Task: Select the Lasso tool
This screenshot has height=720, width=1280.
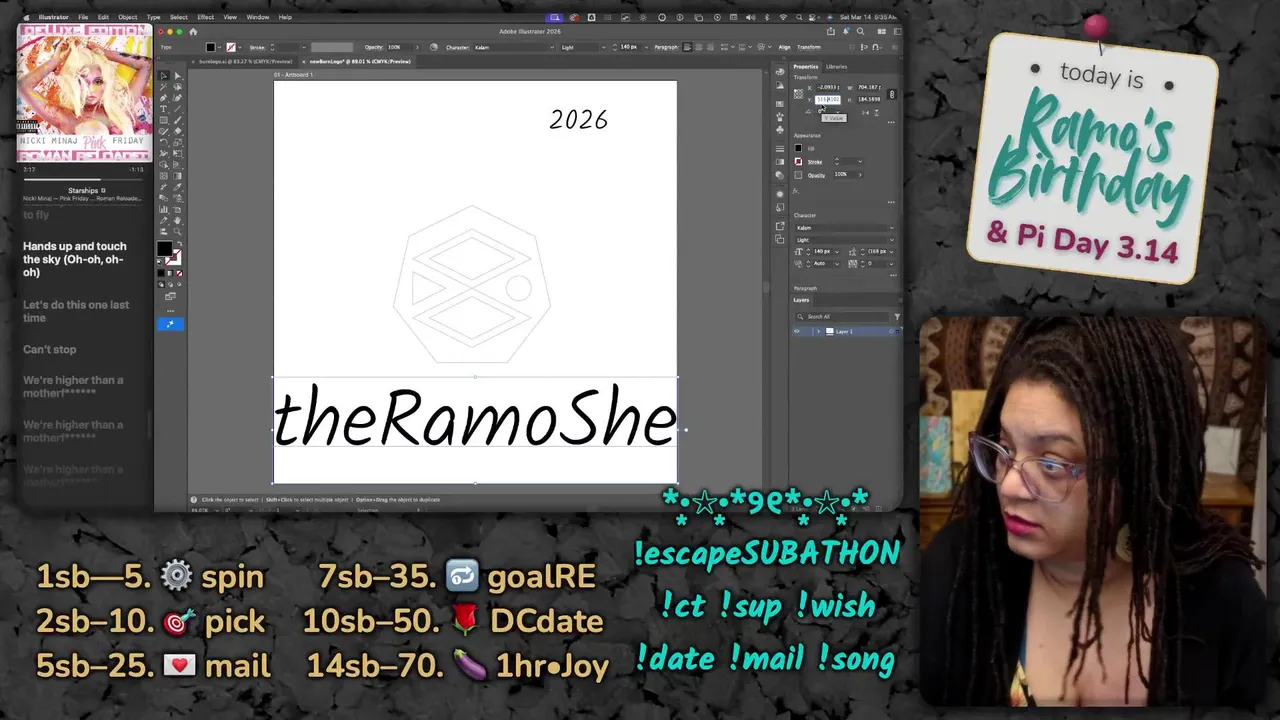Action: pyautogui.click(x=177, y=87)
